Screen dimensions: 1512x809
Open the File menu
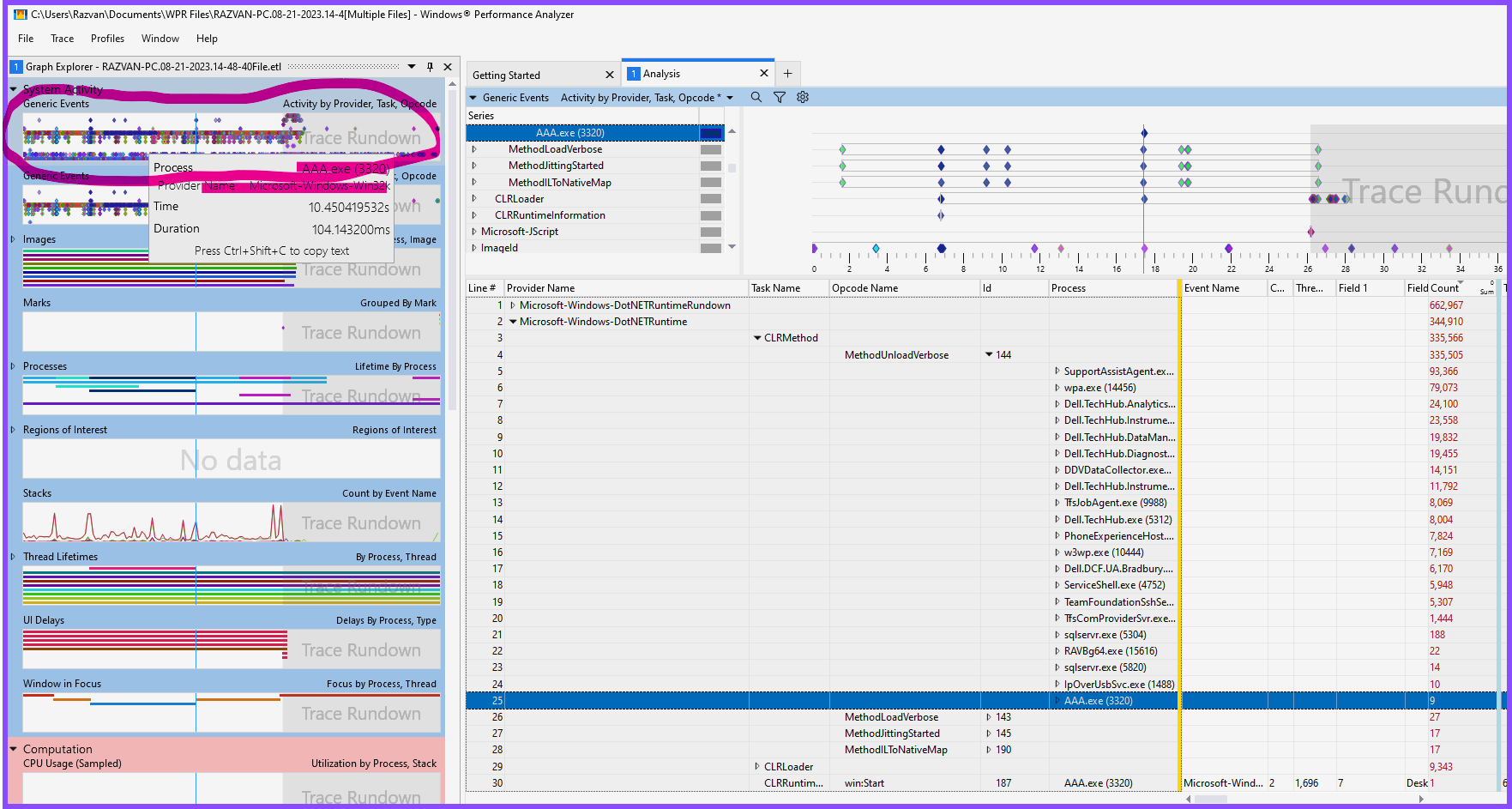pyautogui.click(x=26, y=39)
